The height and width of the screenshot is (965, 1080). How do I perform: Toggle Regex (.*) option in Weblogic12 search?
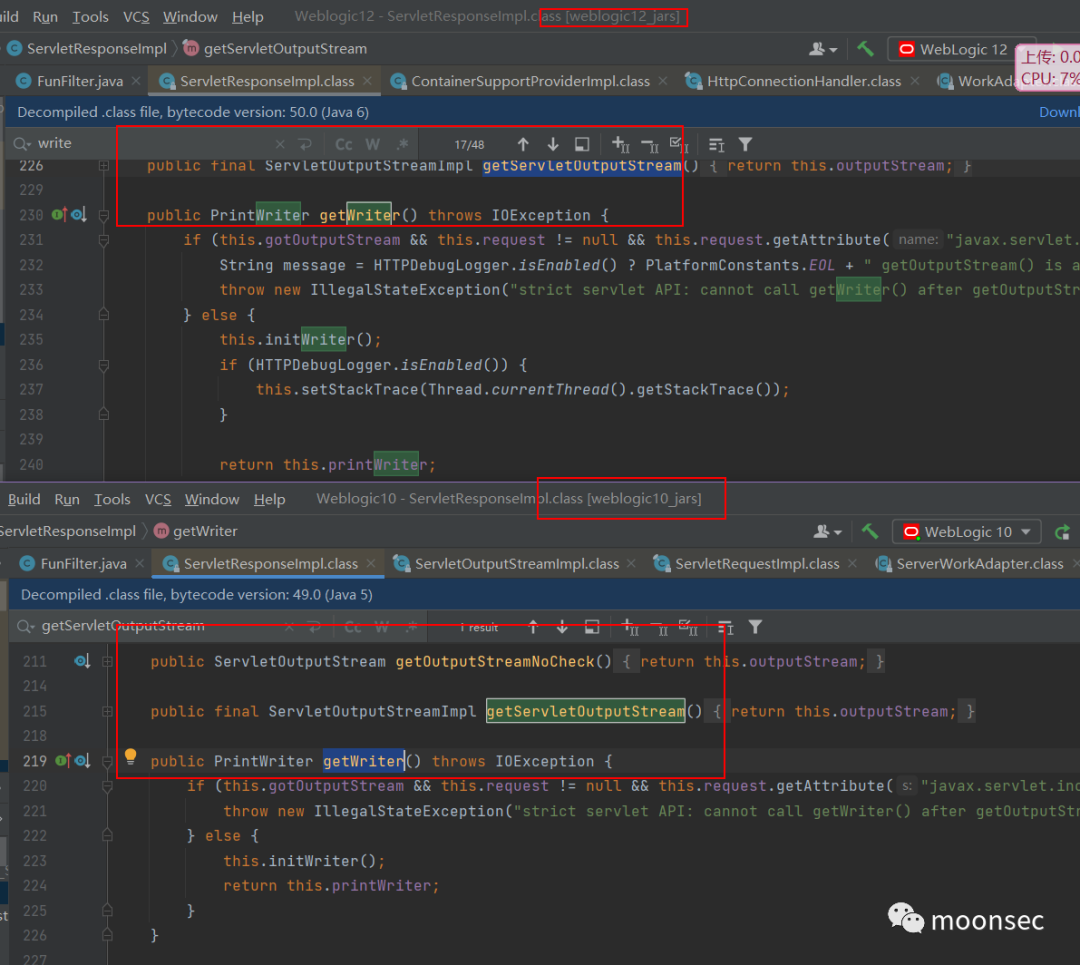pyautogui.click(x=403, y=144)
